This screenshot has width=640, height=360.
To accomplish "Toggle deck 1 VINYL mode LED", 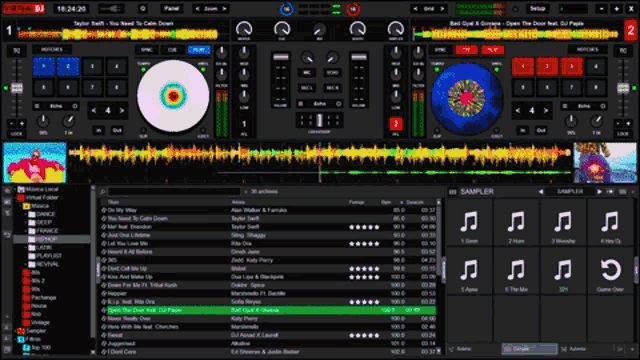I will point(203,70).
